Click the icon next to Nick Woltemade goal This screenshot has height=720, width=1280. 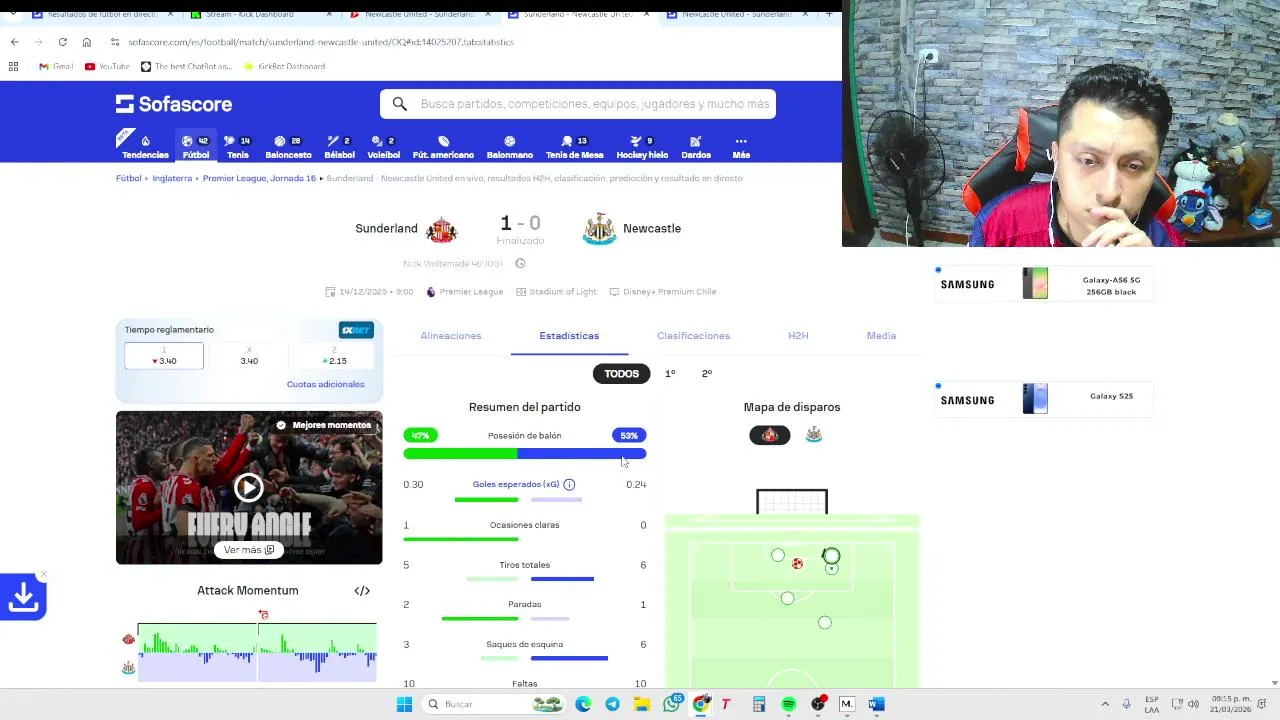tap(520, 264)
